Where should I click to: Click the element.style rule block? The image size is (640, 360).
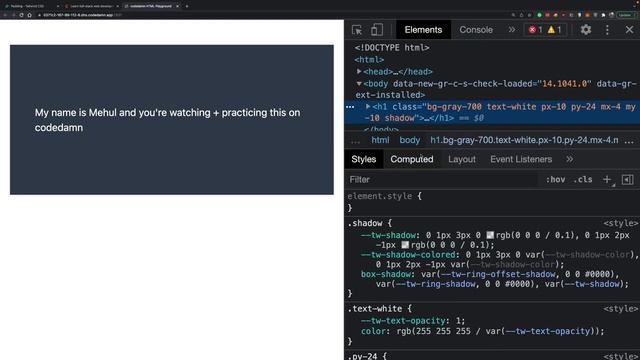coord(492,202)
